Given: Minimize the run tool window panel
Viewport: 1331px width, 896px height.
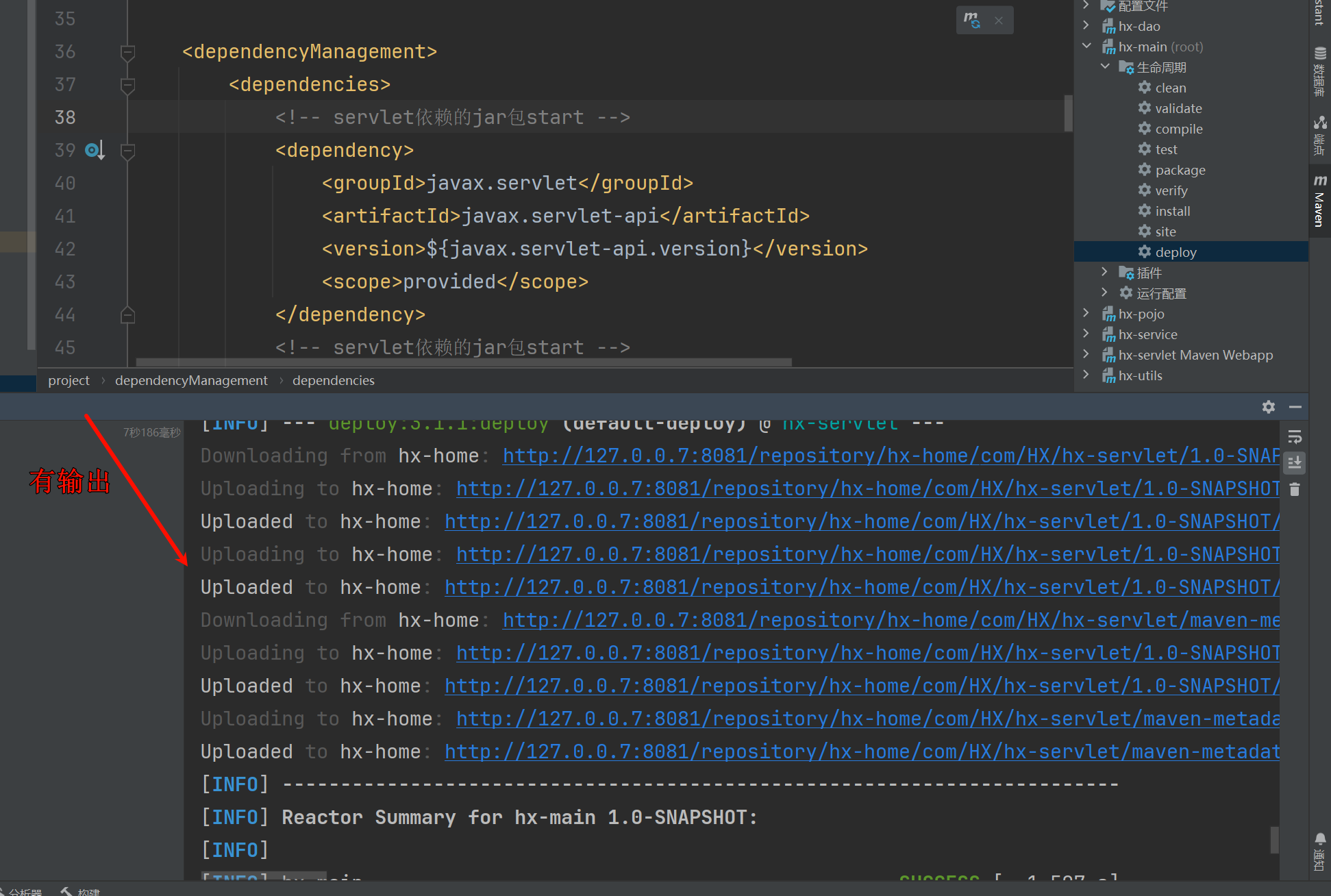Looking at the screenshot, I should (1295, 407).
